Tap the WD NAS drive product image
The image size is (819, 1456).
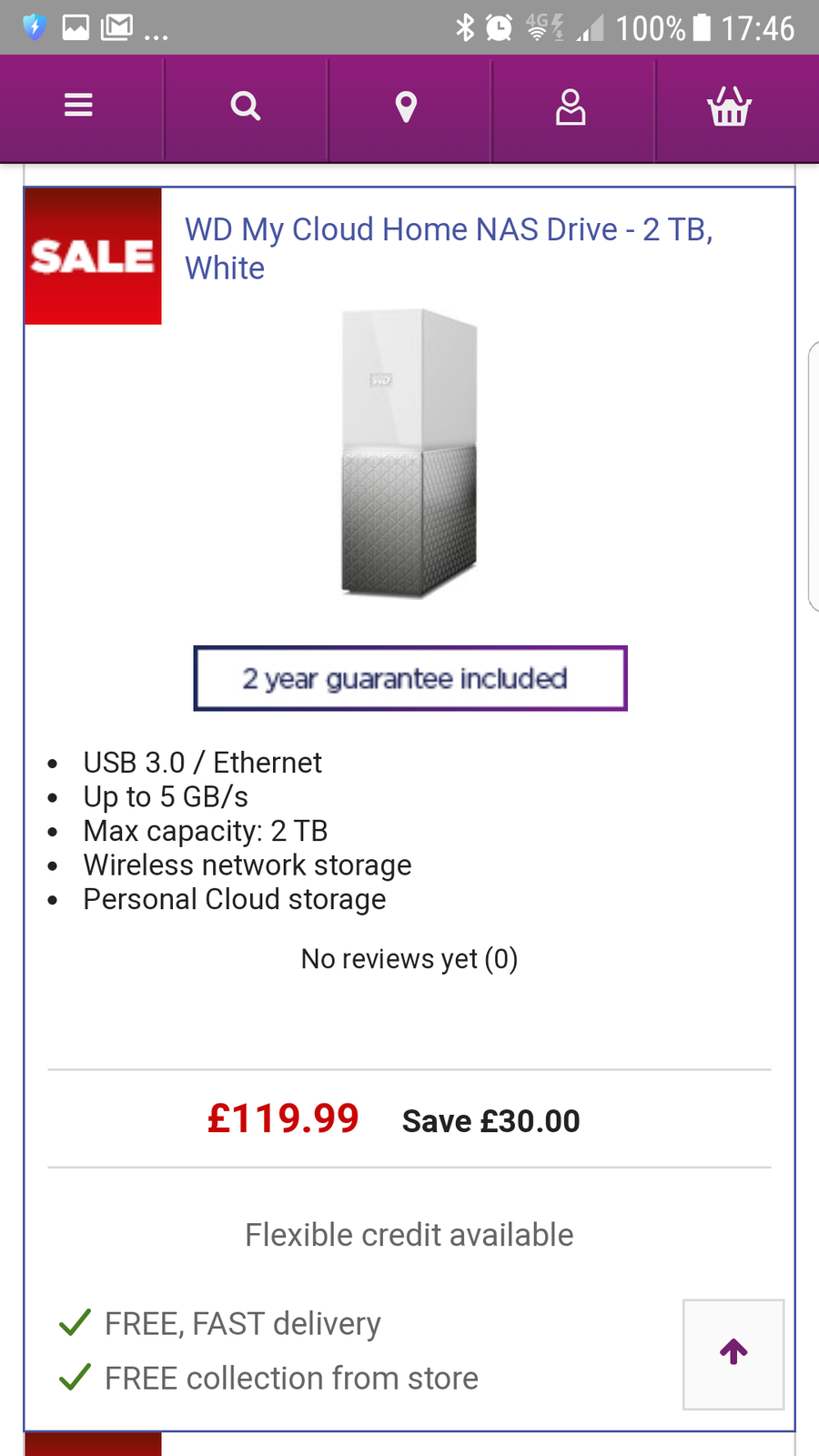point(409,453)
